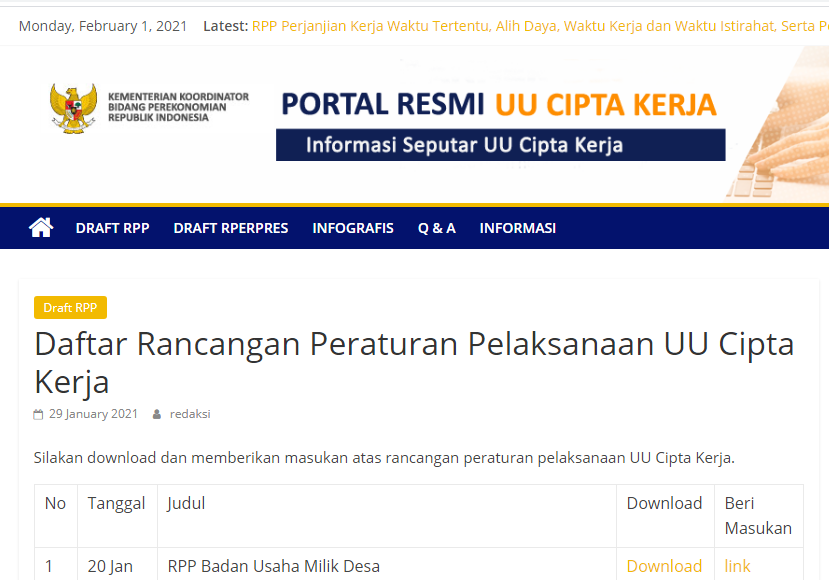Click the Draft RPP category tag
829x580 pixels.
70,308
